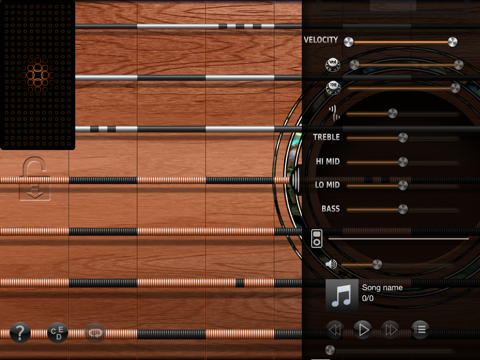
Task: Click the BASS slider handle
Action: (403, 209)
